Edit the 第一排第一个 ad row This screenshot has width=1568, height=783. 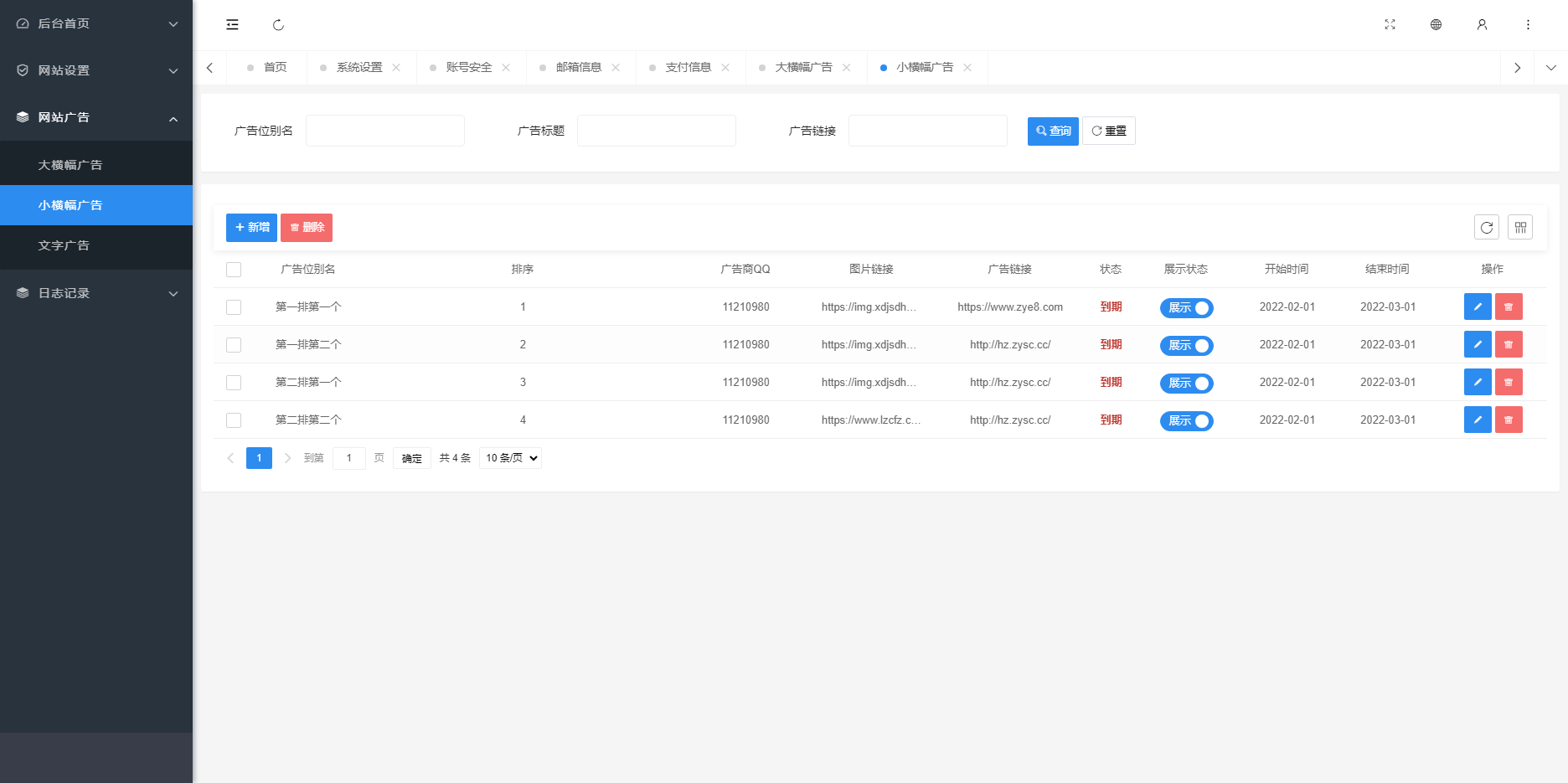click(x=1478, y=307)
